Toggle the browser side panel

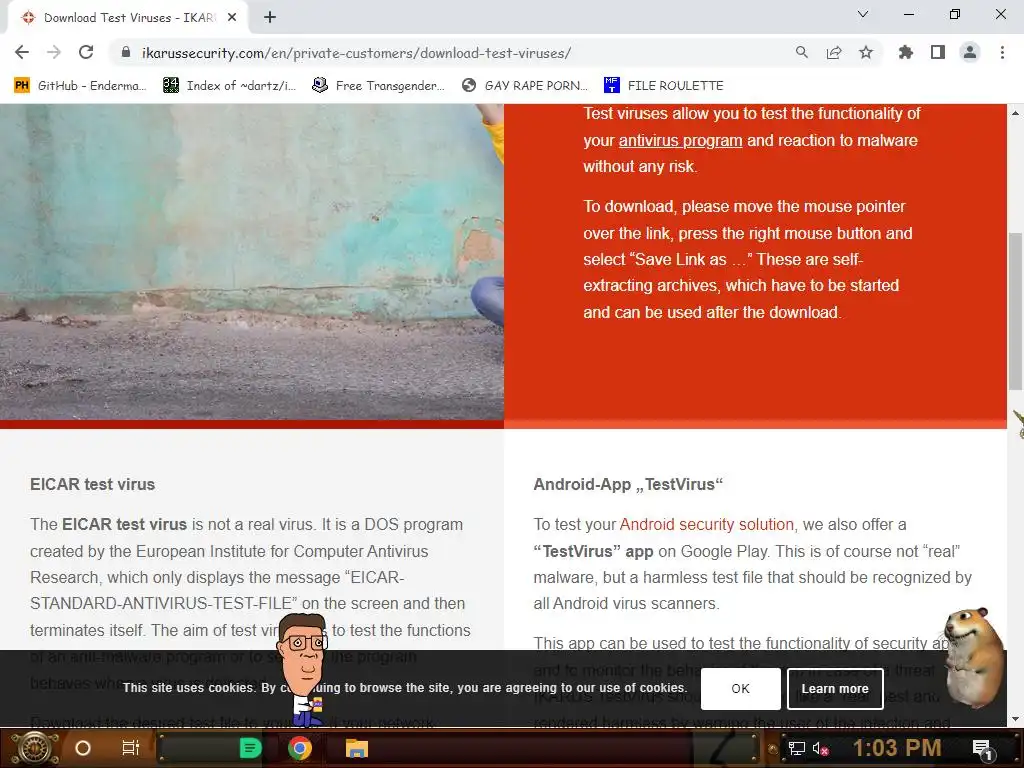pos(938,52)
